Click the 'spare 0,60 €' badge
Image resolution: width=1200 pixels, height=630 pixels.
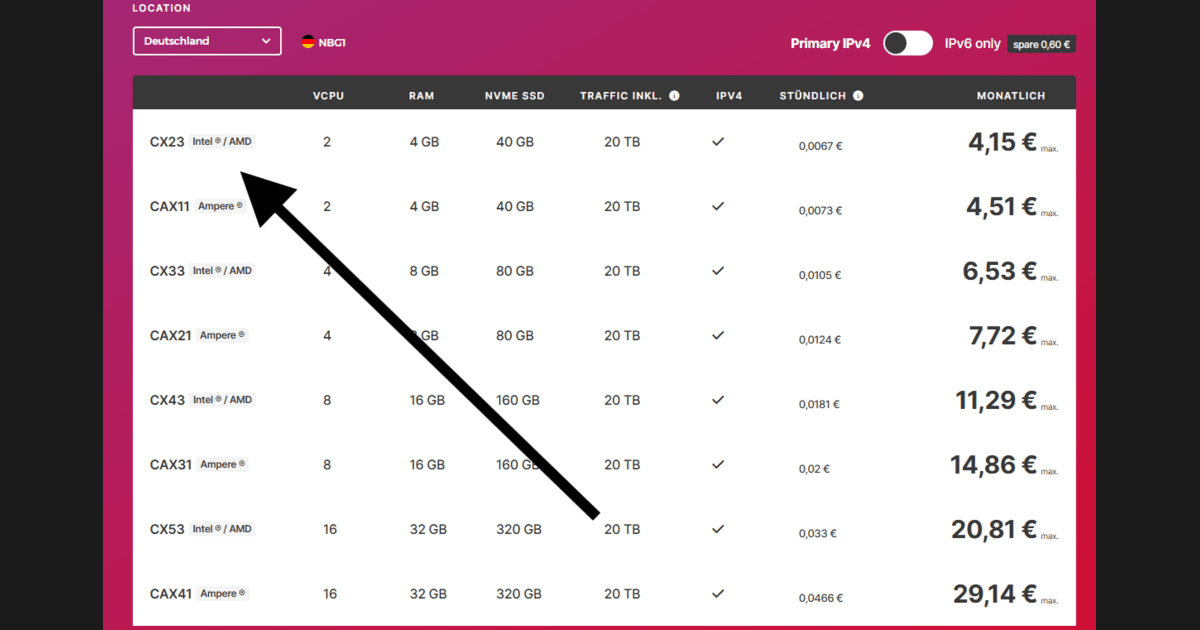pyautogui.click(x=1042, y=44)
